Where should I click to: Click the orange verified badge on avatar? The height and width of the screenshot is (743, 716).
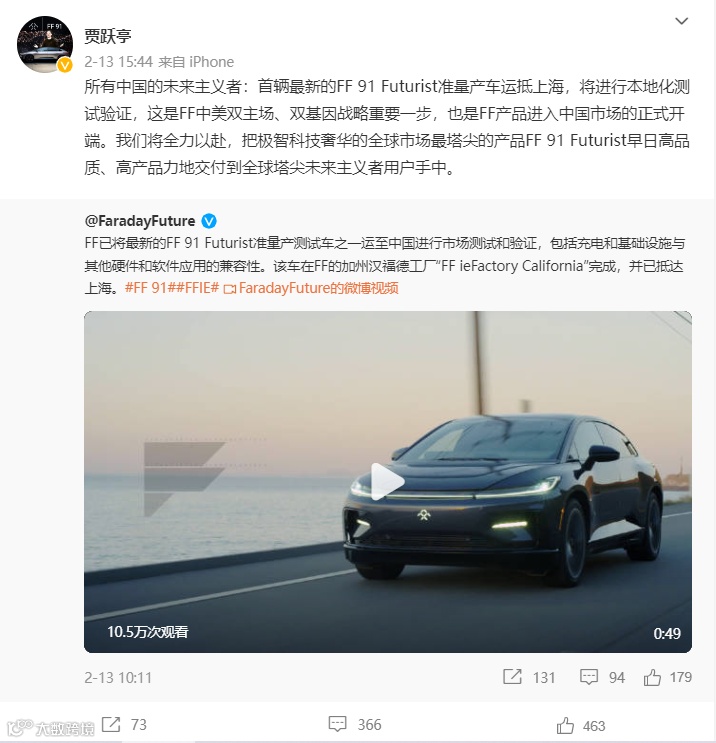point(65,65)
